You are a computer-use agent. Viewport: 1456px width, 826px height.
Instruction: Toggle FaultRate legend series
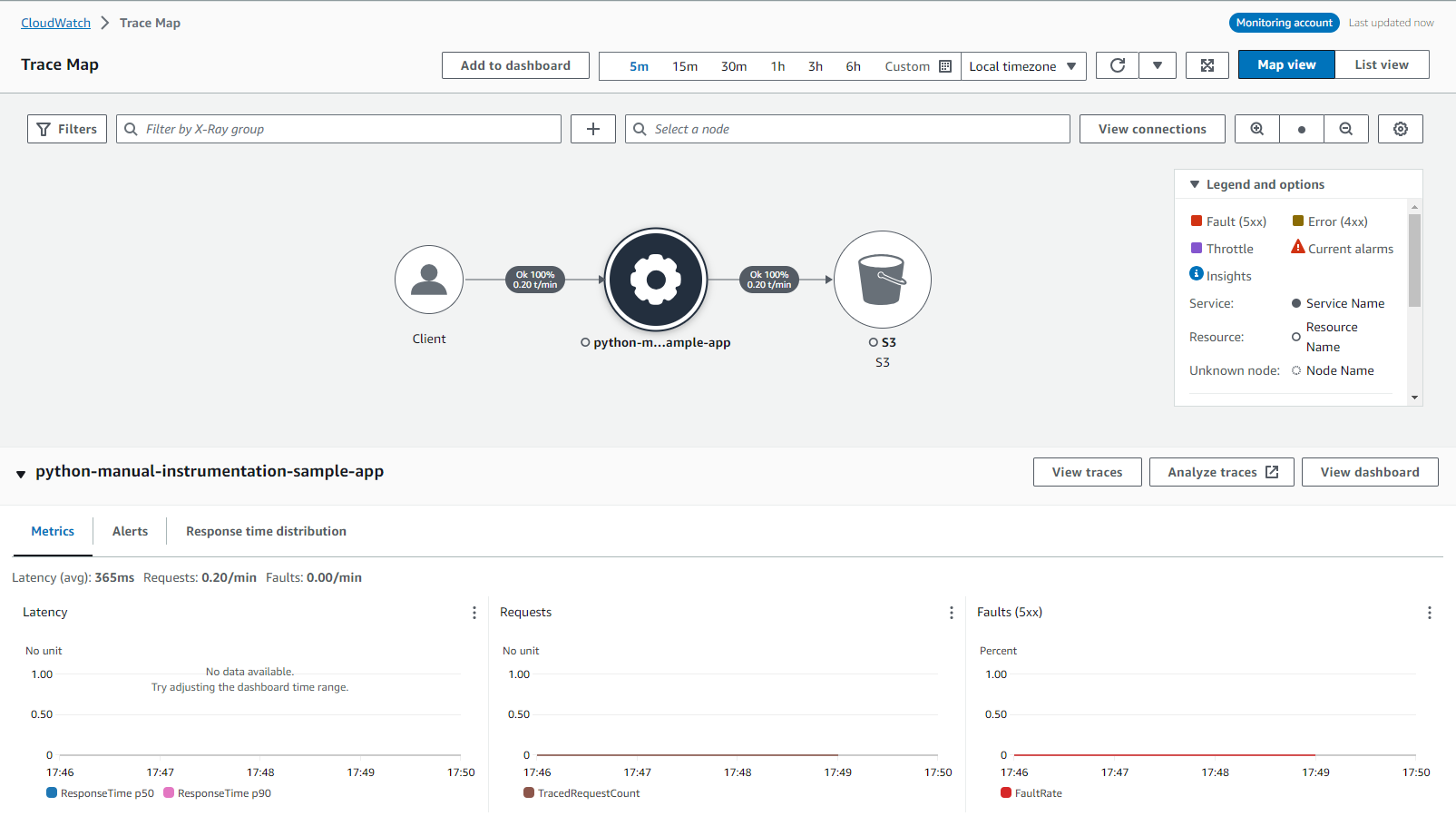click(x=1031, y=793)
